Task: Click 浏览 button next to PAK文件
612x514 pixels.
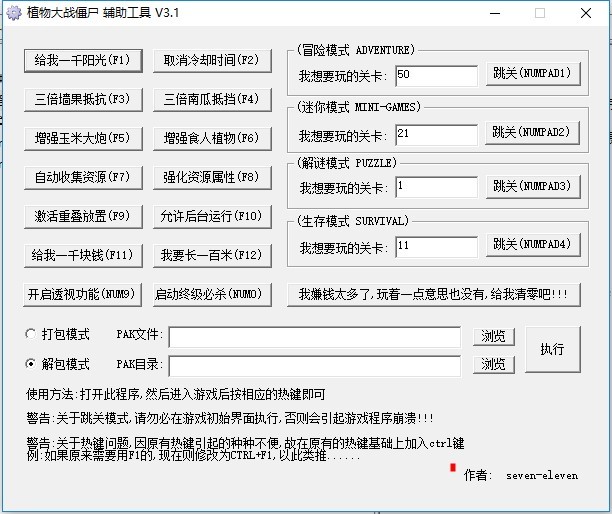Action: [x=494, y=335]
